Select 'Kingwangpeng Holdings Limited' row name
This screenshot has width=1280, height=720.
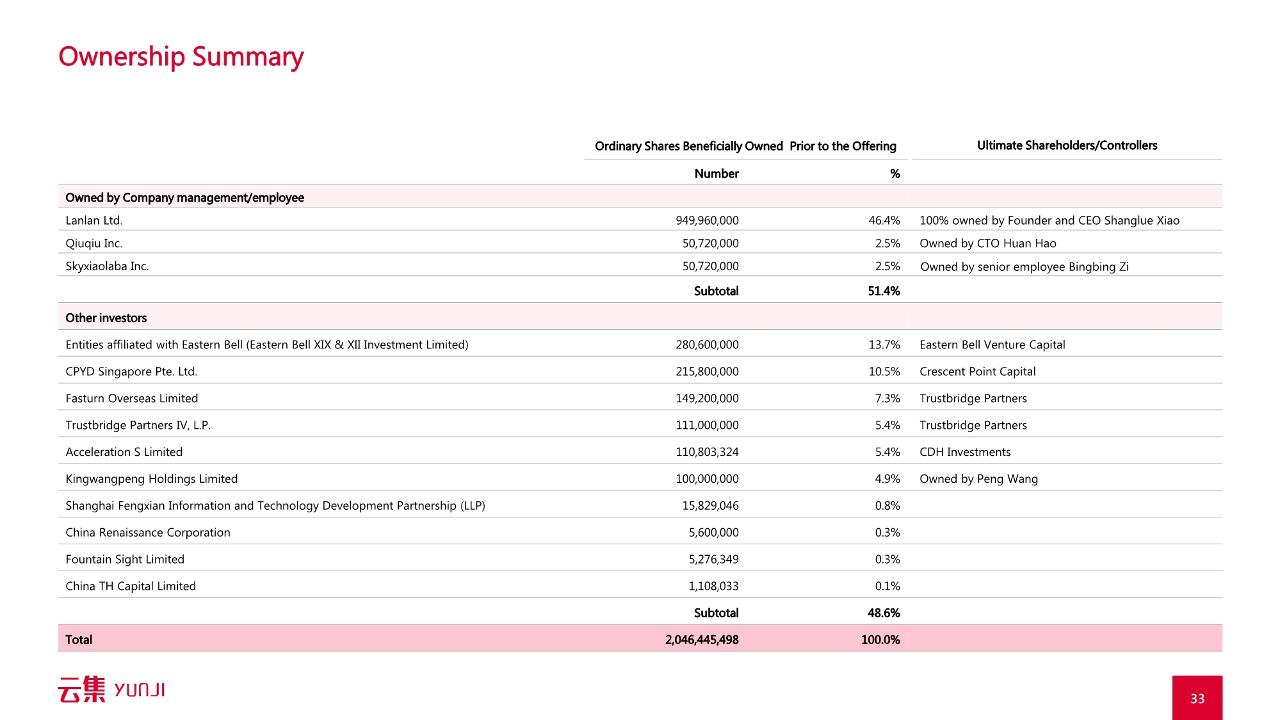coord(151,479)
